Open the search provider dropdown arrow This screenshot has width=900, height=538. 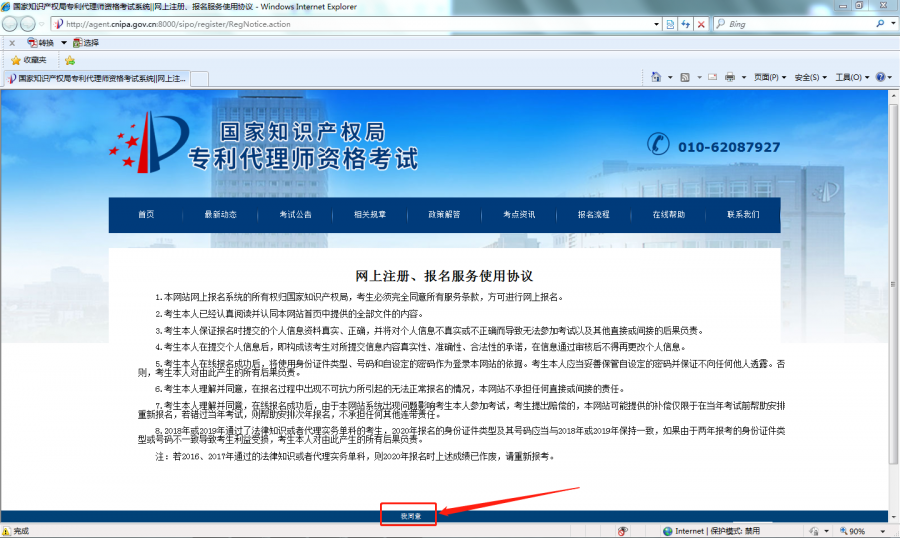click(x=893, y=24)
